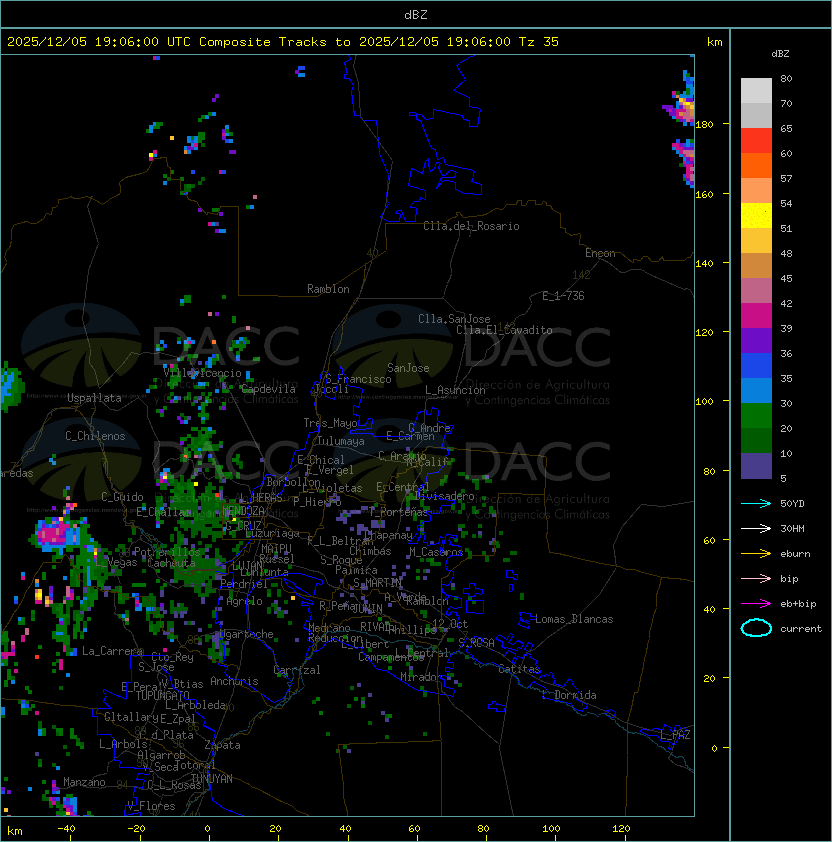Pick the light gray top legend swatch
Viewport: 832px width, 842px height.
pyautogui.click(x=756, y=91)
